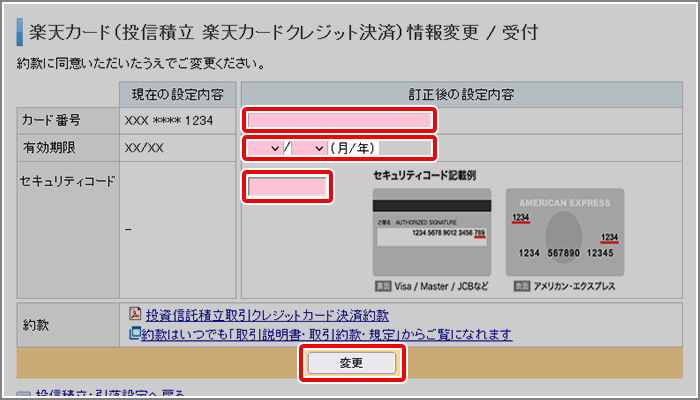The image size is (700, 400).
Task: Click the American Express card sample image
Action: [x=565, y=232]
